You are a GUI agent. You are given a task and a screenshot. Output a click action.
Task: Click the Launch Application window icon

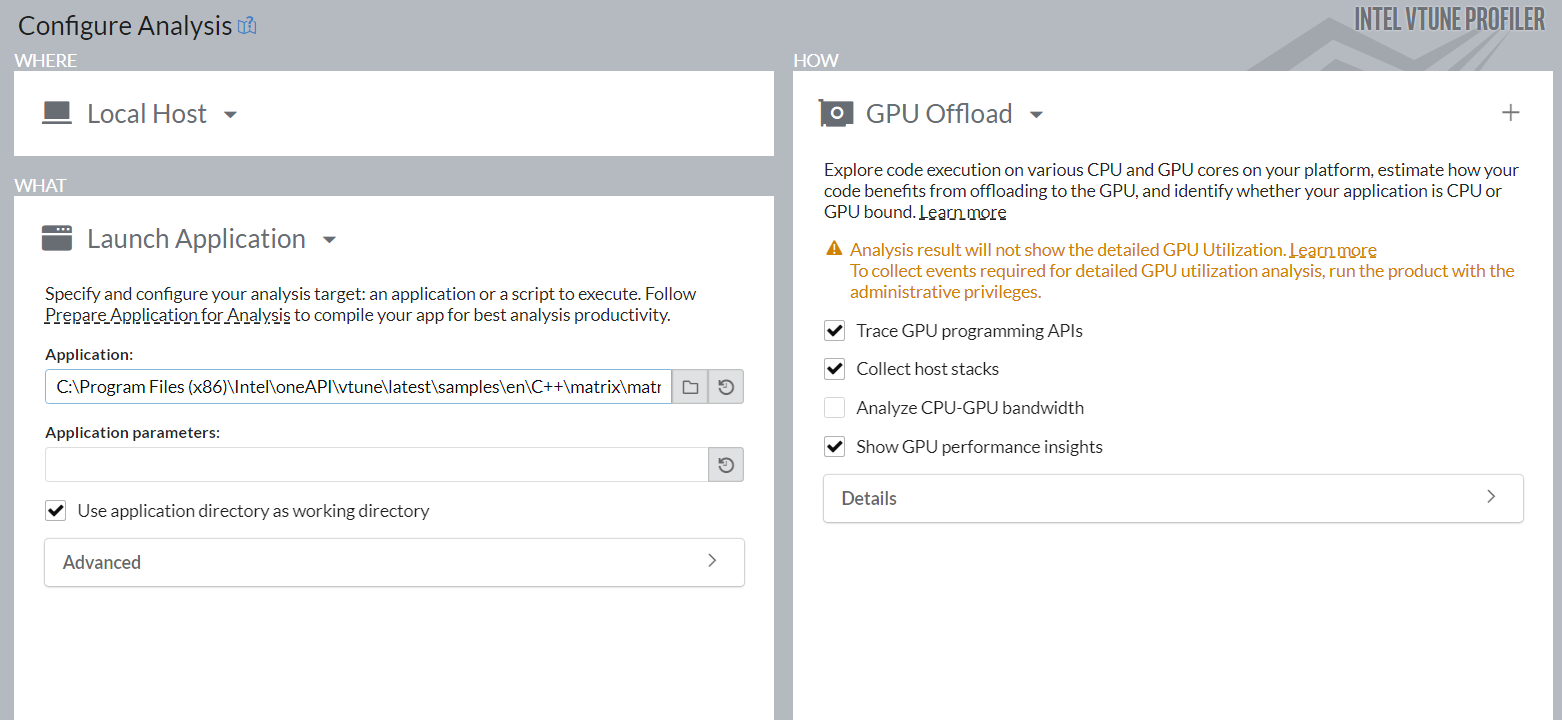coord(57,238)
